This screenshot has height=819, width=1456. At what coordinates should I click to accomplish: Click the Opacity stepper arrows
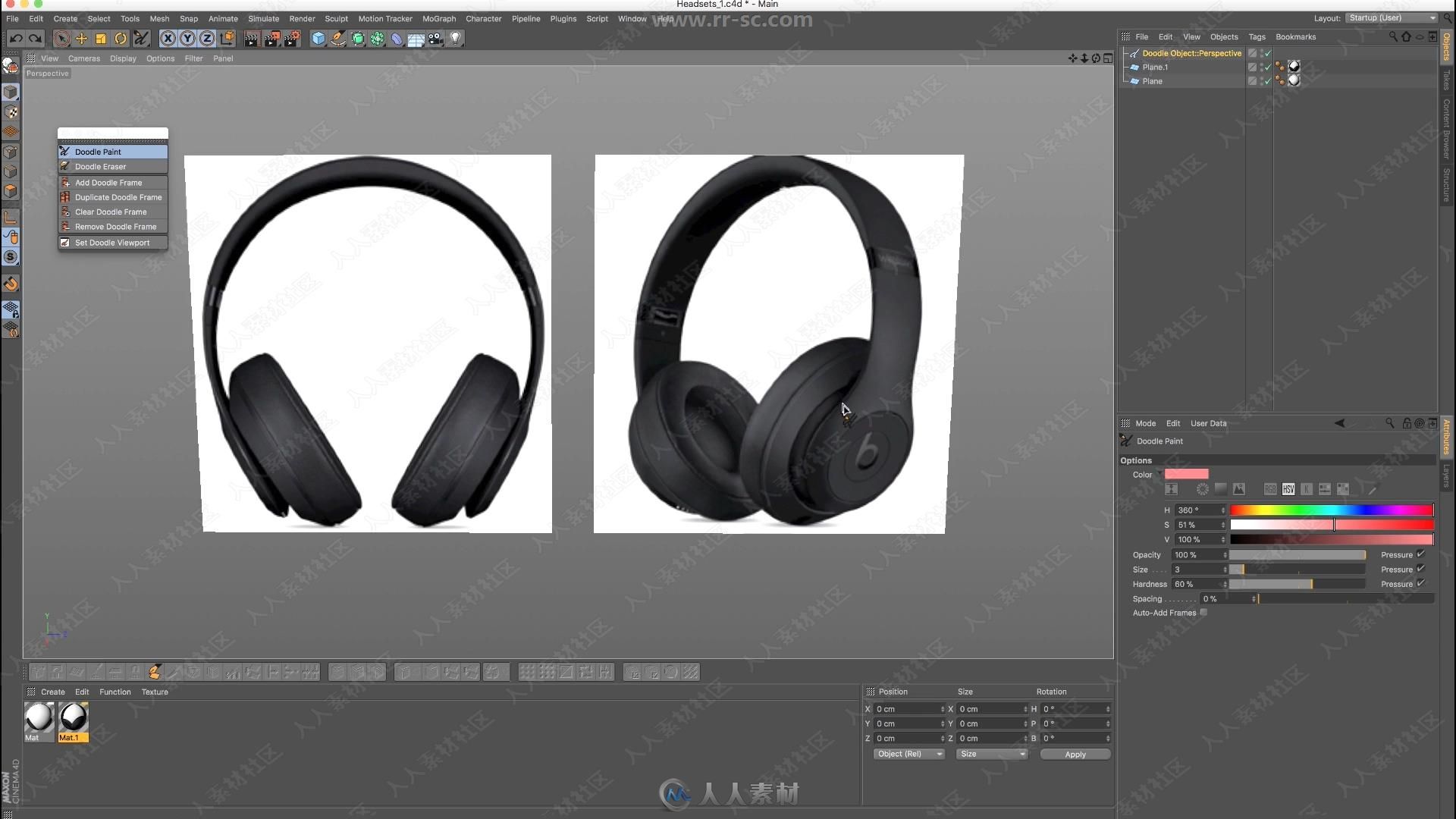pyautogui.click(x=1224, y=555)
